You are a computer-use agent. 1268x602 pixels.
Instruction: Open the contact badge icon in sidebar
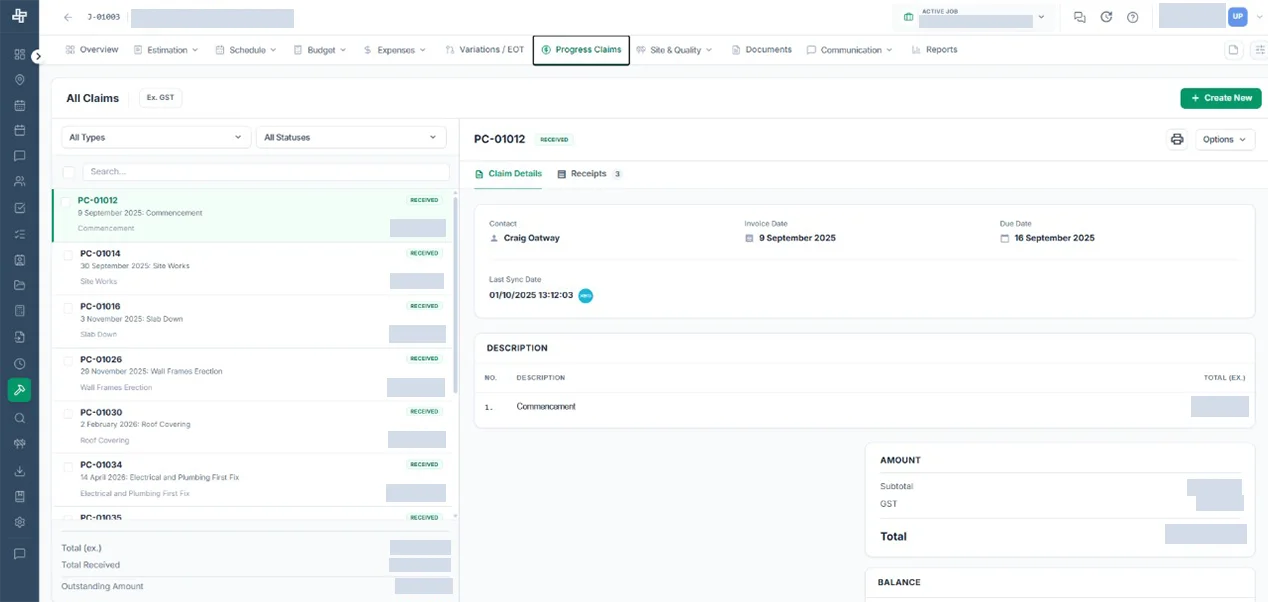(x=19, y=260)
